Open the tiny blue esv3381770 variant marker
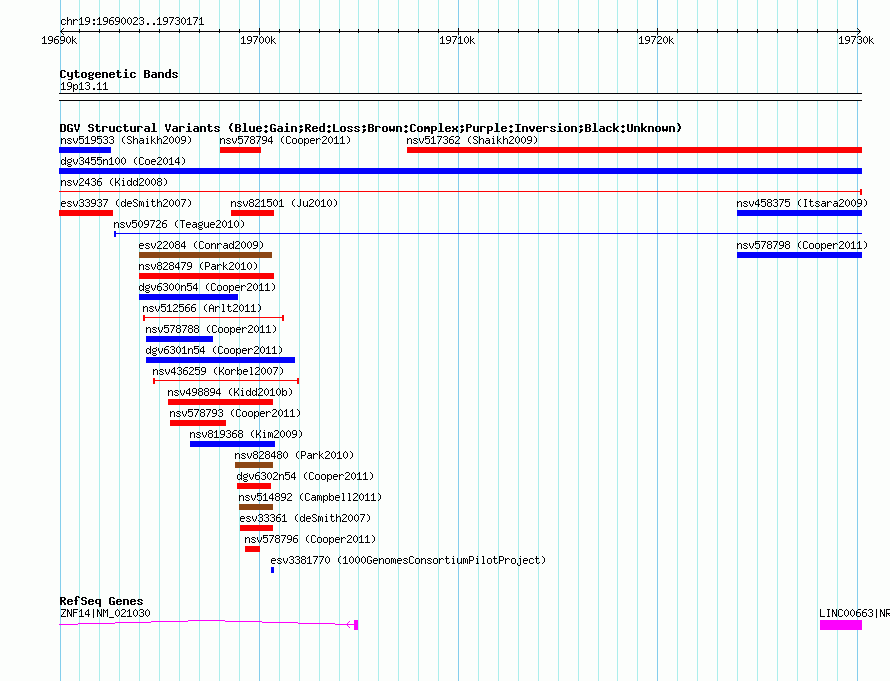 pos(272,570)
